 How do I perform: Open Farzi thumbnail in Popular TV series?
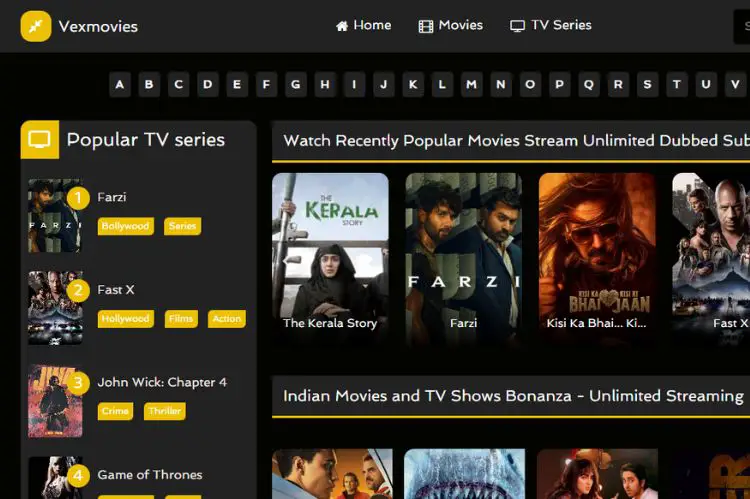pyautogui.click(x=55, y=216)
